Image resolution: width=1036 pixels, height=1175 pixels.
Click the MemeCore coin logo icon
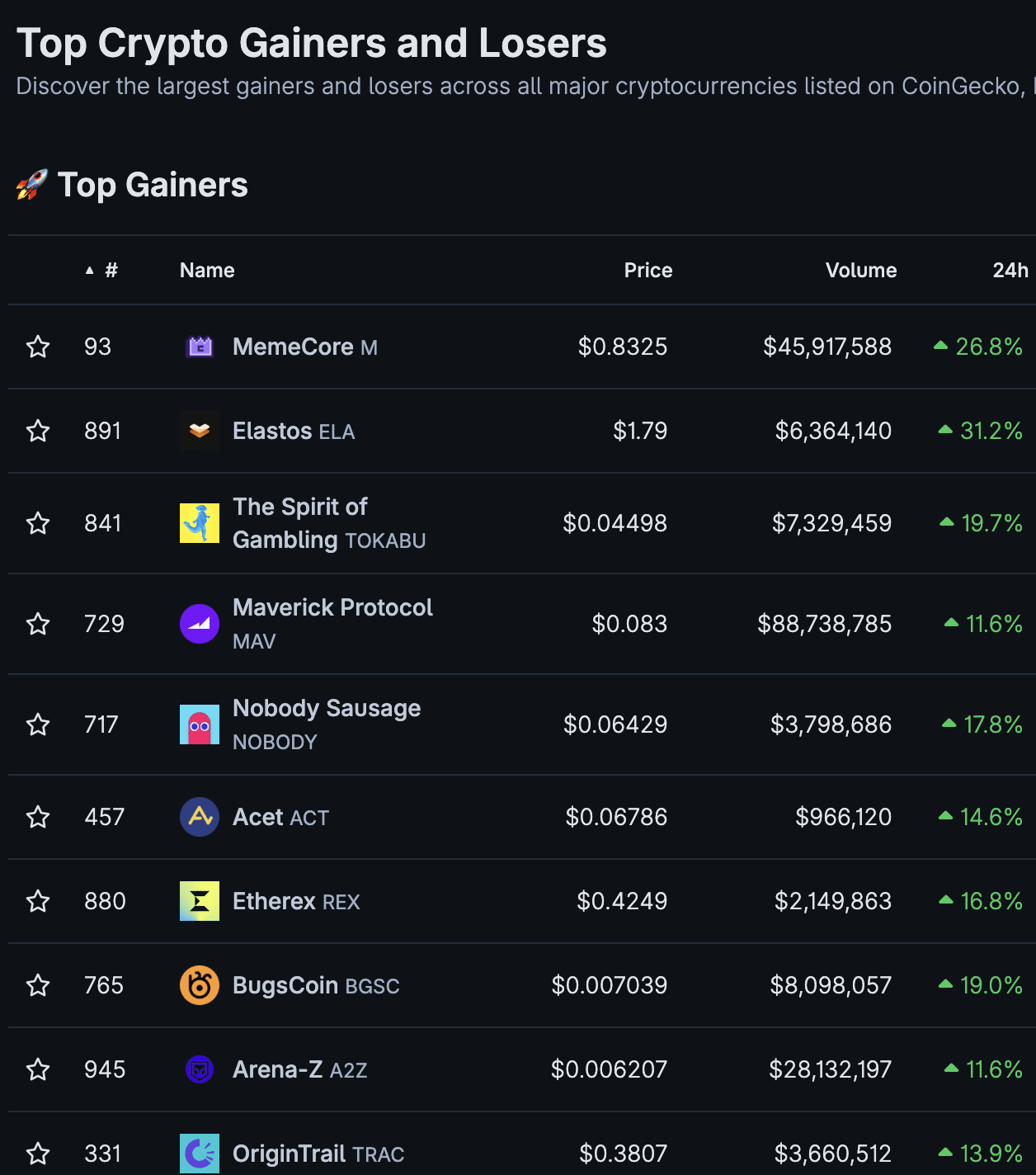[200, 347]
